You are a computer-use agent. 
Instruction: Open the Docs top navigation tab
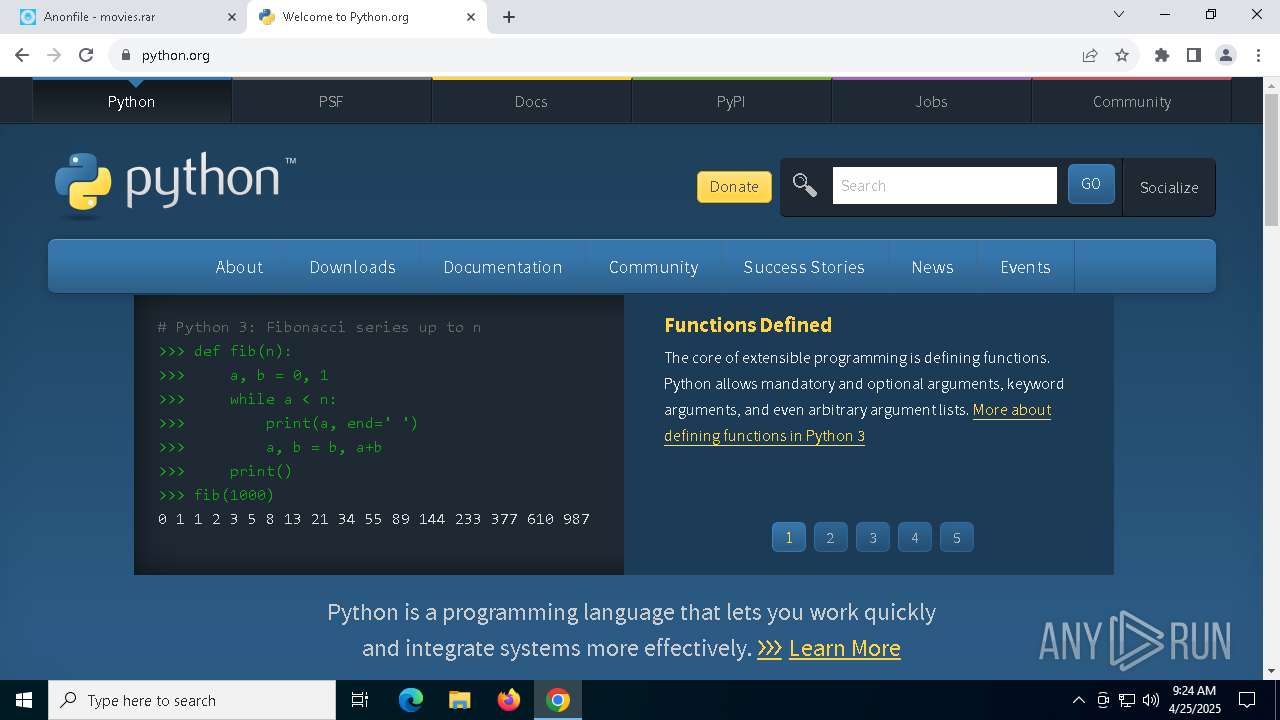pos(531,101)
